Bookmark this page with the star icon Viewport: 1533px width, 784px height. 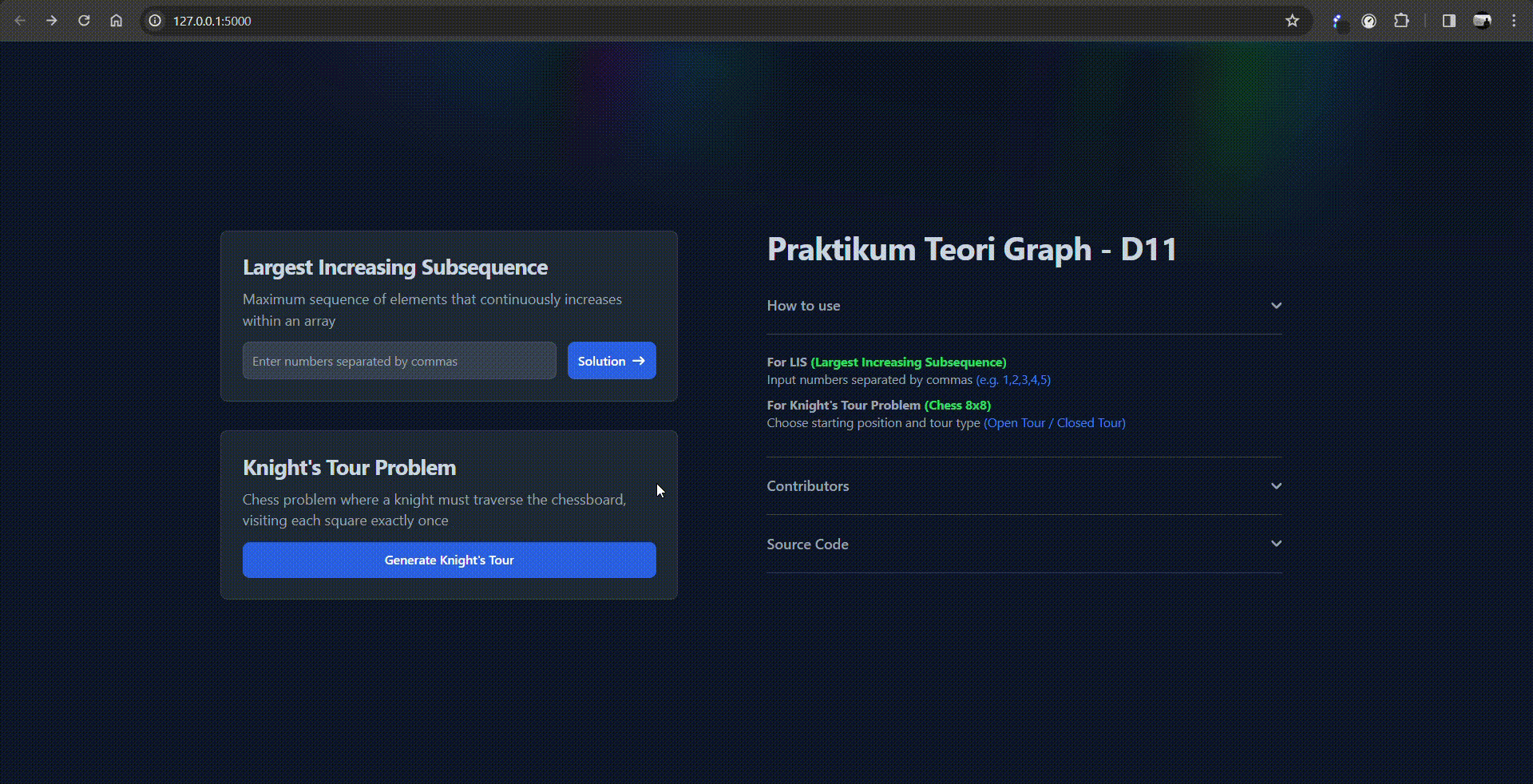pos(1292,21)
